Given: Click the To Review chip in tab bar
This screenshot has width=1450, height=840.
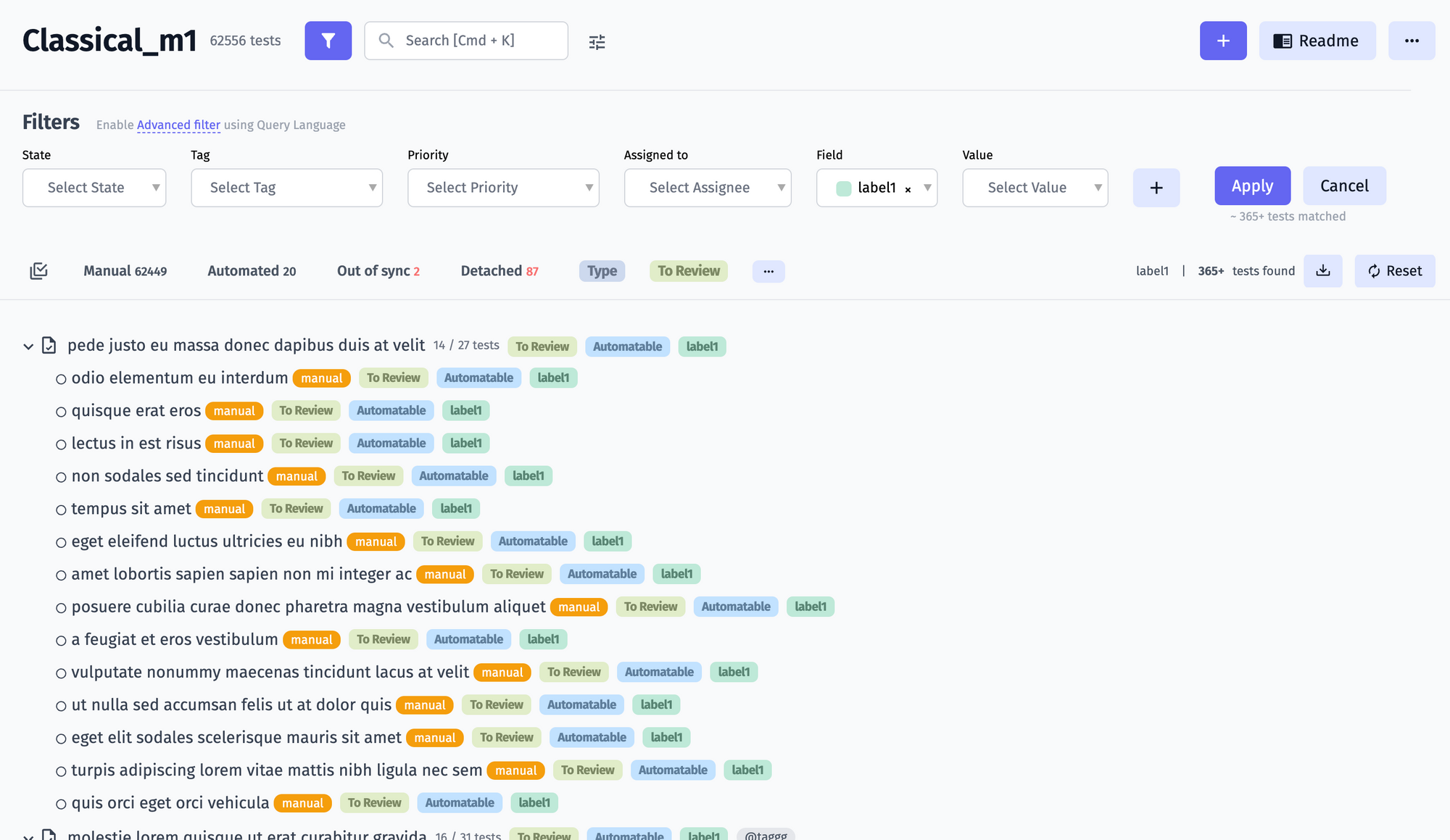Looking at the screenshot, I should tap(689, 271).
